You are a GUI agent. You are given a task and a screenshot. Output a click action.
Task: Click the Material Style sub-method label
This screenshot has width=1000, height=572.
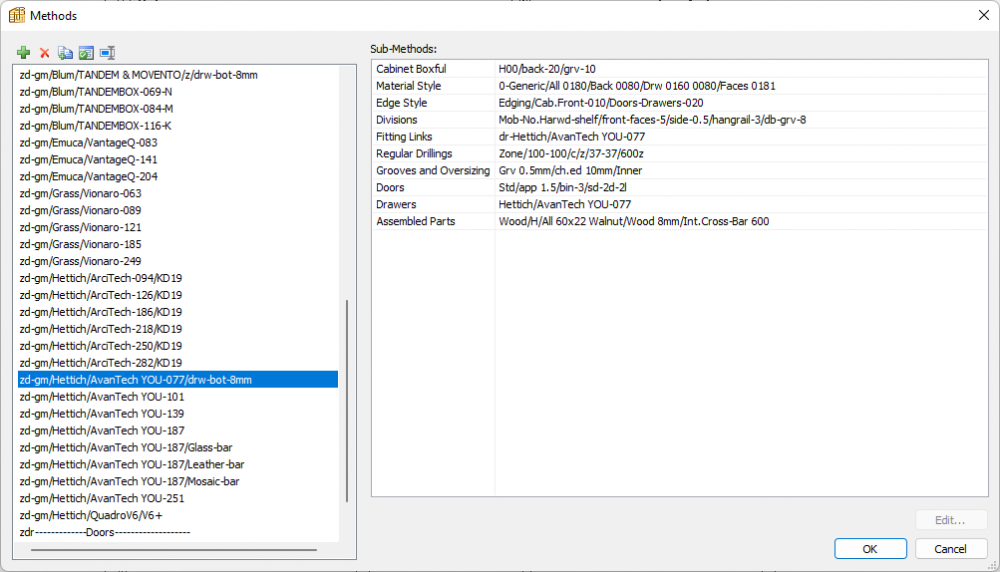[408, 85]
